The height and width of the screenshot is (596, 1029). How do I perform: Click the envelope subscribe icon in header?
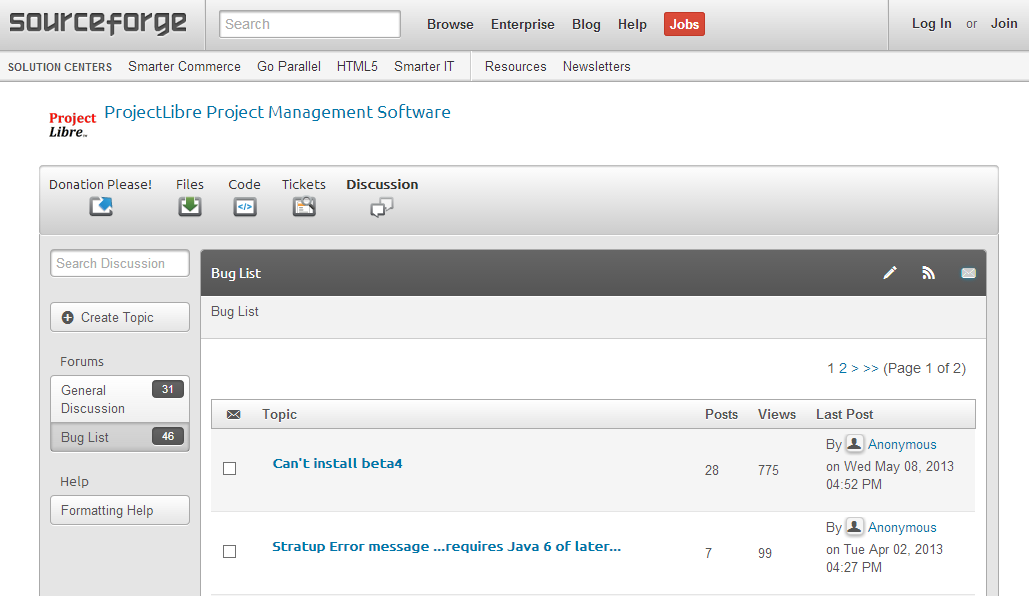(x=968, y=273)
